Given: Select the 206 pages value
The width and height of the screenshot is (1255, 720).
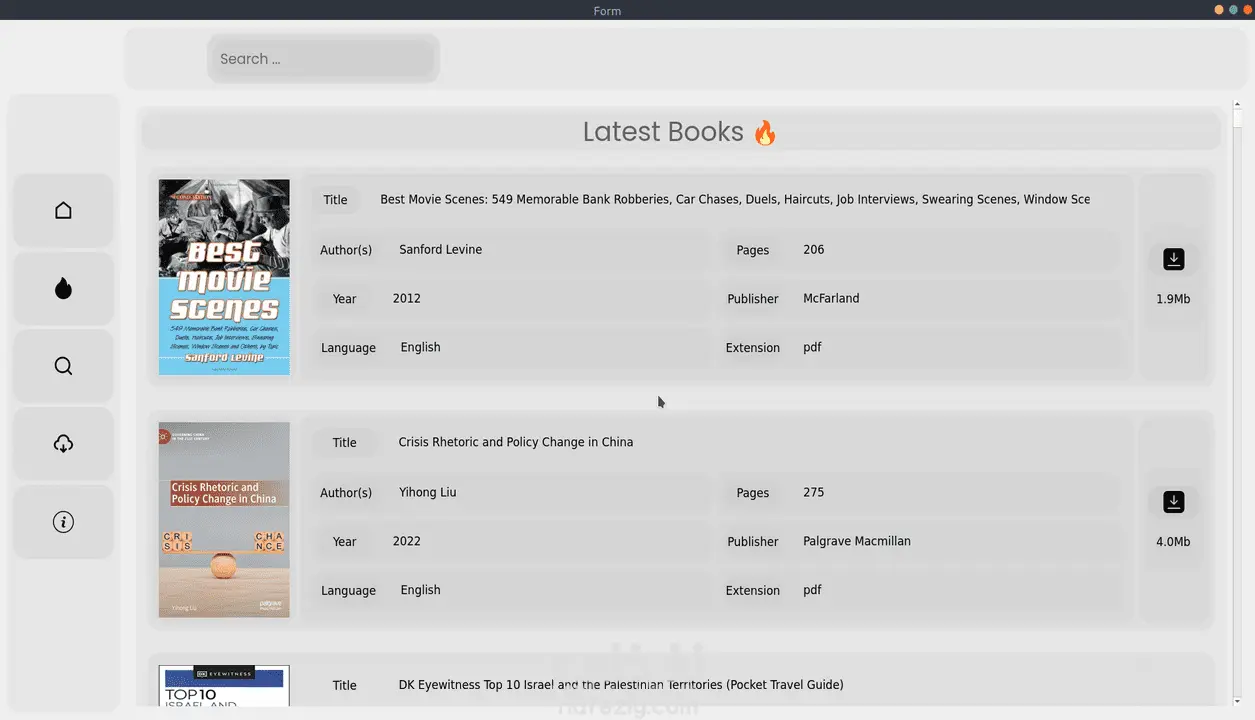Looking at the screenshot, I should click(814, 250).
